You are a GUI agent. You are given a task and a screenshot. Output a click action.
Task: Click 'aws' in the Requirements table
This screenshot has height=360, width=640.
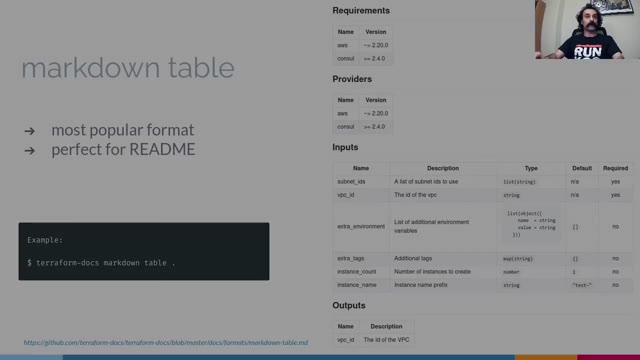click(342, 45)
